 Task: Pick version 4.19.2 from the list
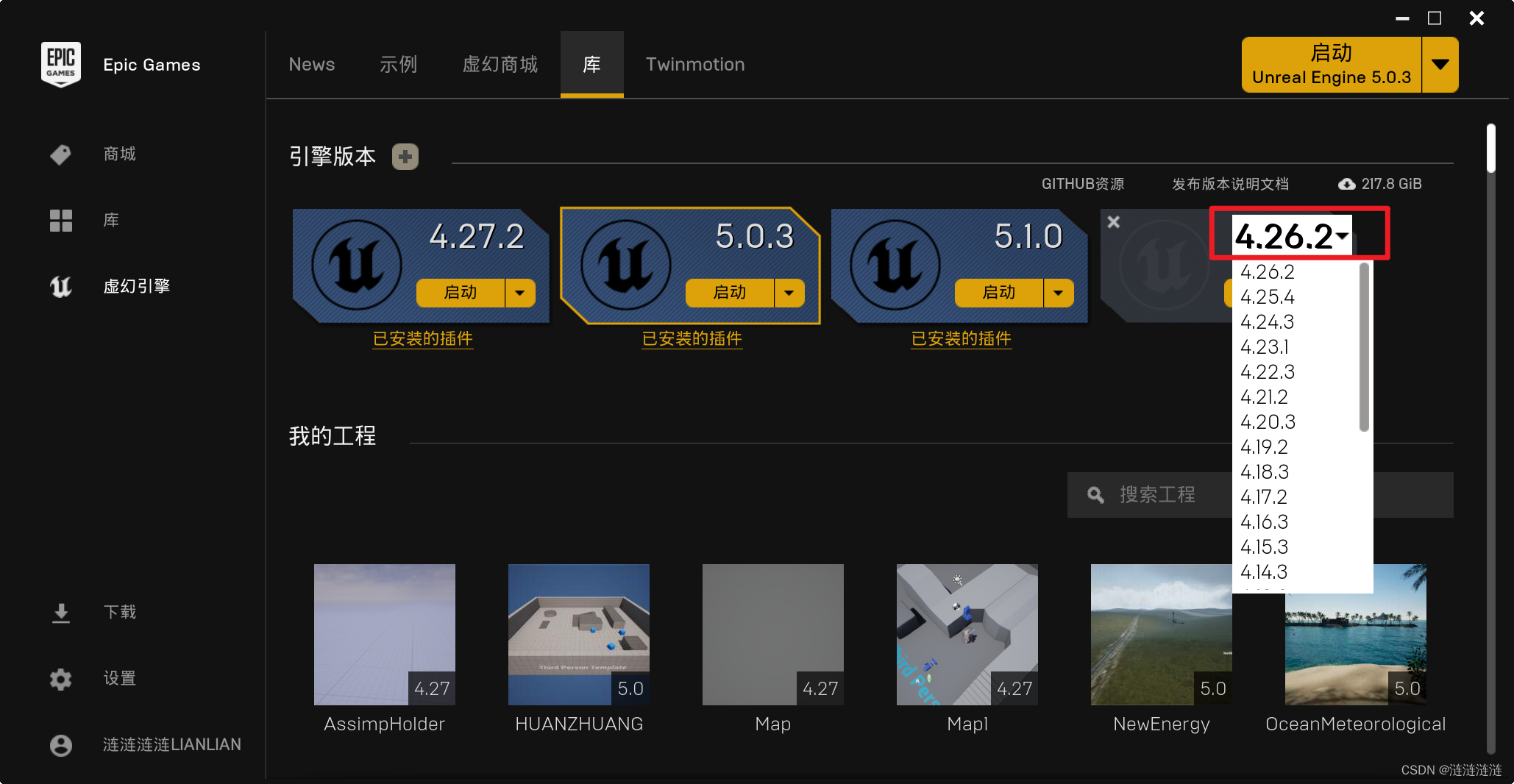pyautogui.click(x=1265, y=447)
